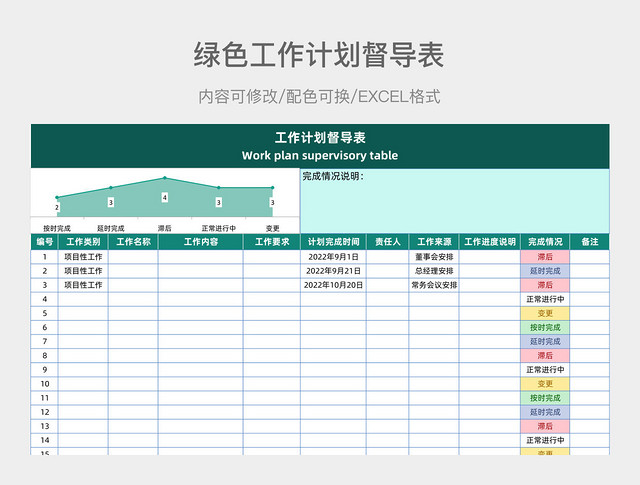Click the 工作名称 column header
The width and height of the screenshot is (640, 485).
[133, 242]
